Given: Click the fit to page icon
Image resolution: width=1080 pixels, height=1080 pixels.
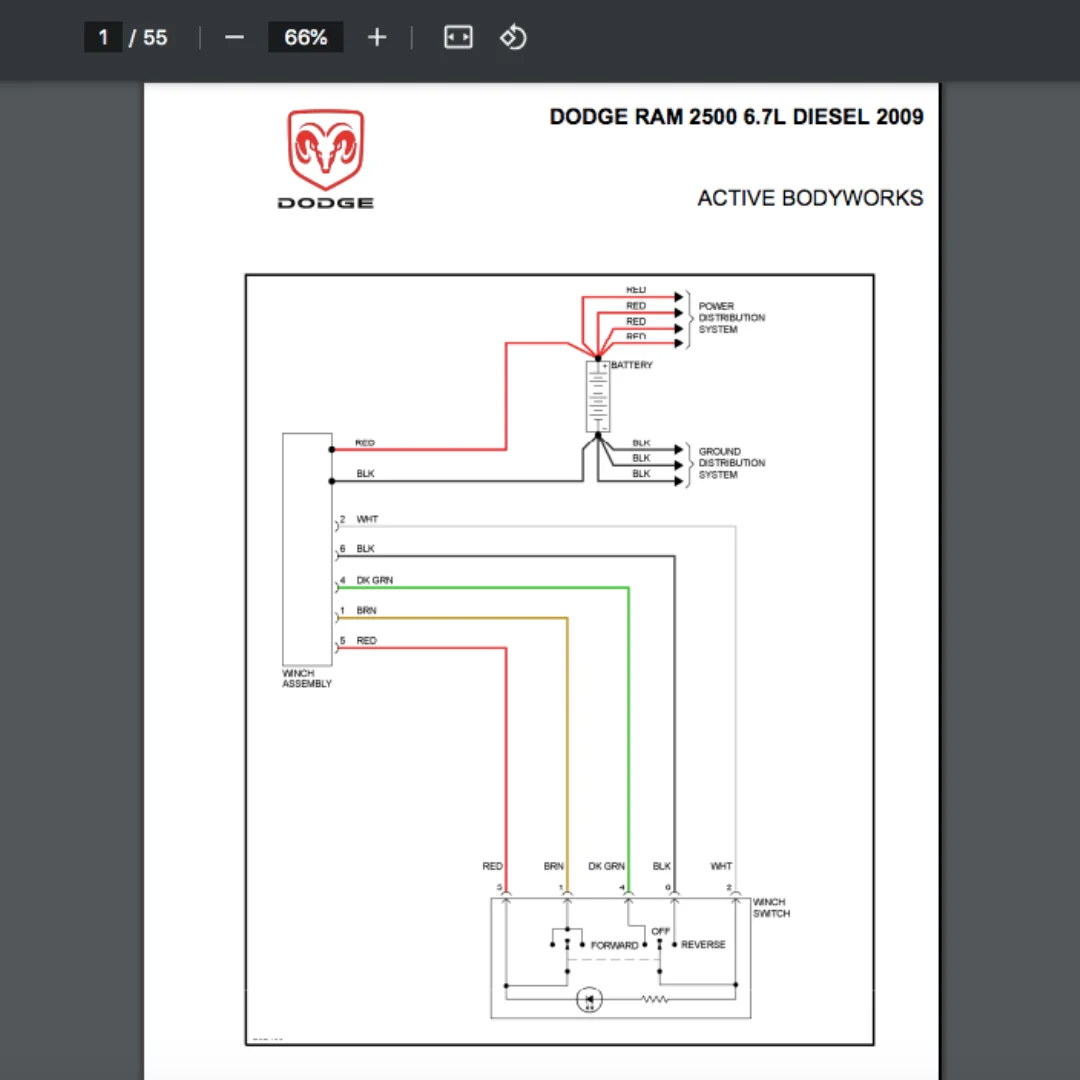Looking at the screenshot, I should click(458, 37).
